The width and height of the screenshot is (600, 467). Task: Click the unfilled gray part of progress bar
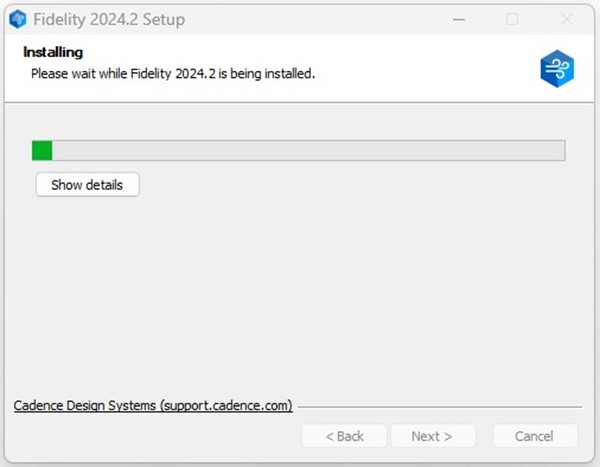tap(308, 150)
